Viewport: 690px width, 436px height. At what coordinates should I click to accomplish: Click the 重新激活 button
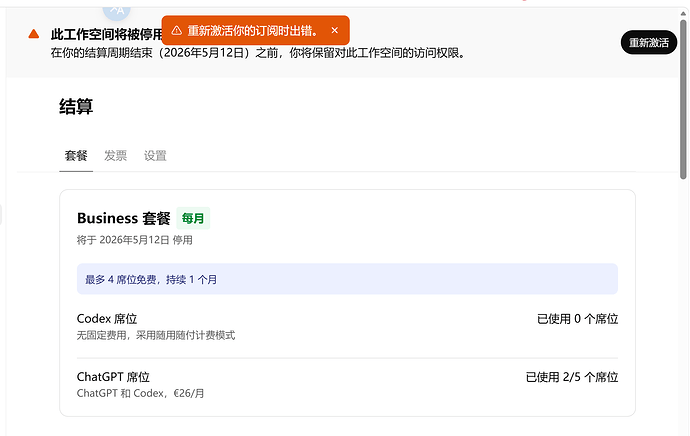(649, 43)
